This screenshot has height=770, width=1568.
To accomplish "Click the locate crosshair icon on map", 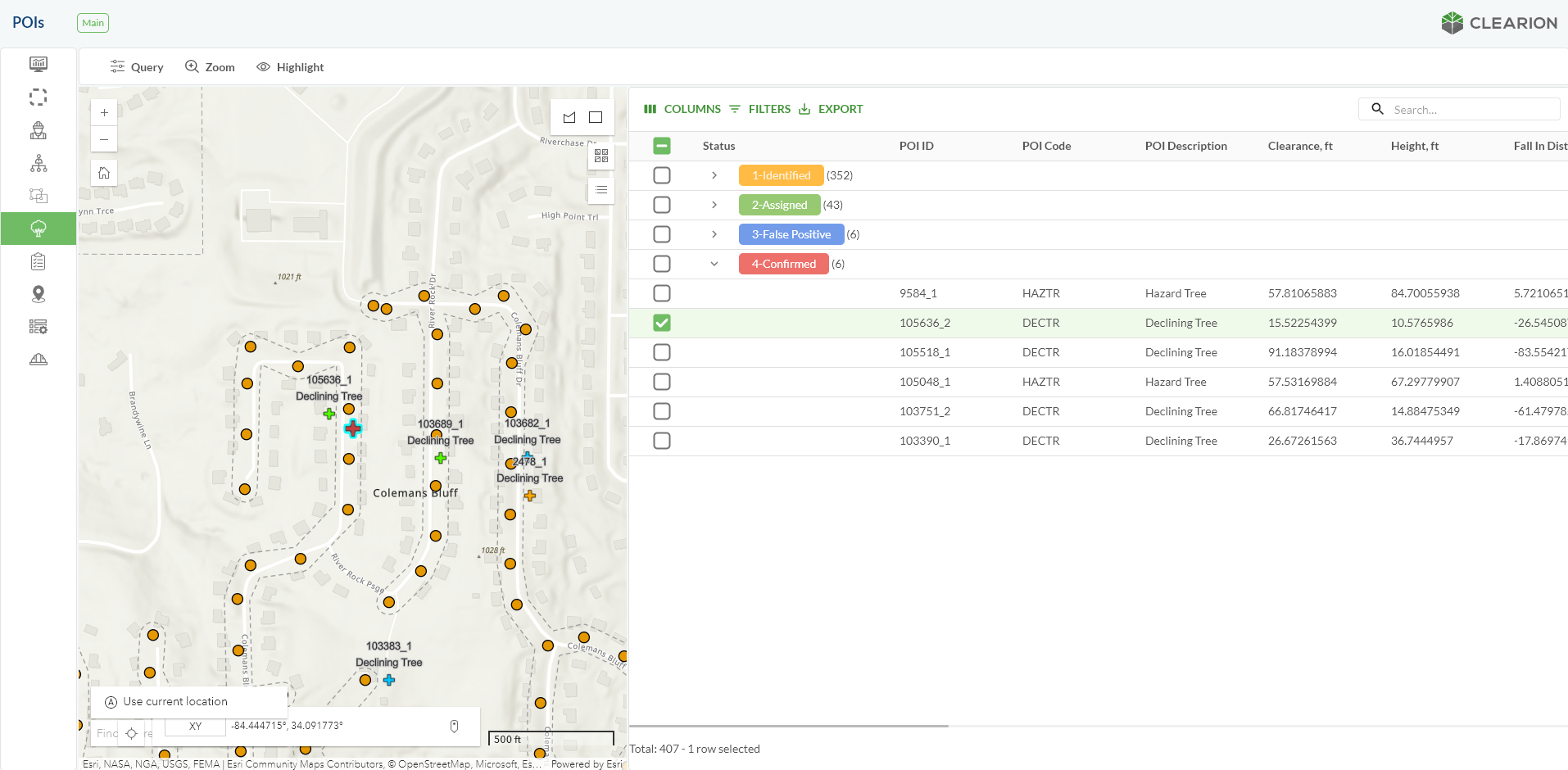I will [132, 733].
